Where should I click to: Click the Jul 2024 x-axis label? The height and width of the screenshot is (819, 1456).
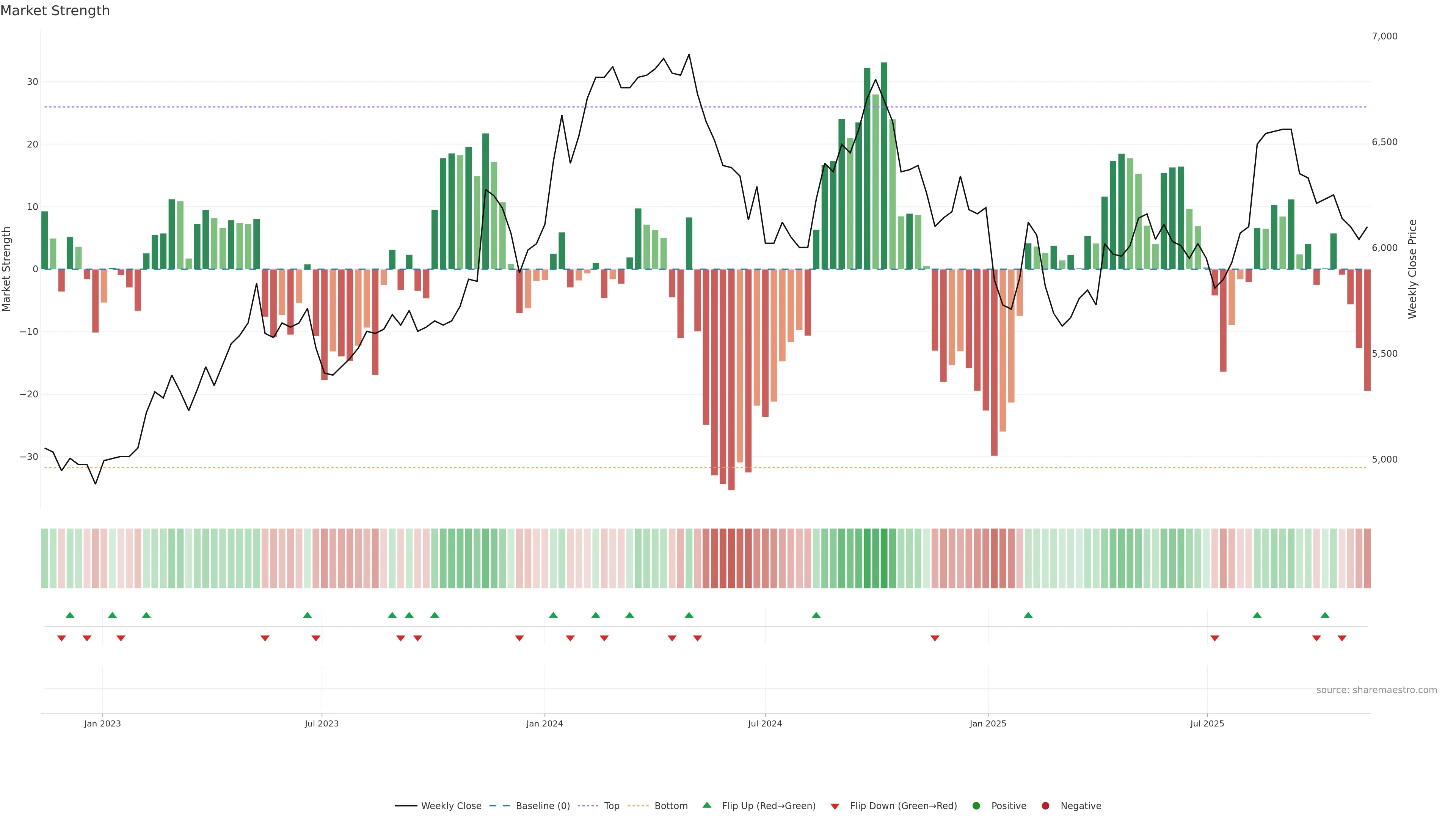coord(765,723)
